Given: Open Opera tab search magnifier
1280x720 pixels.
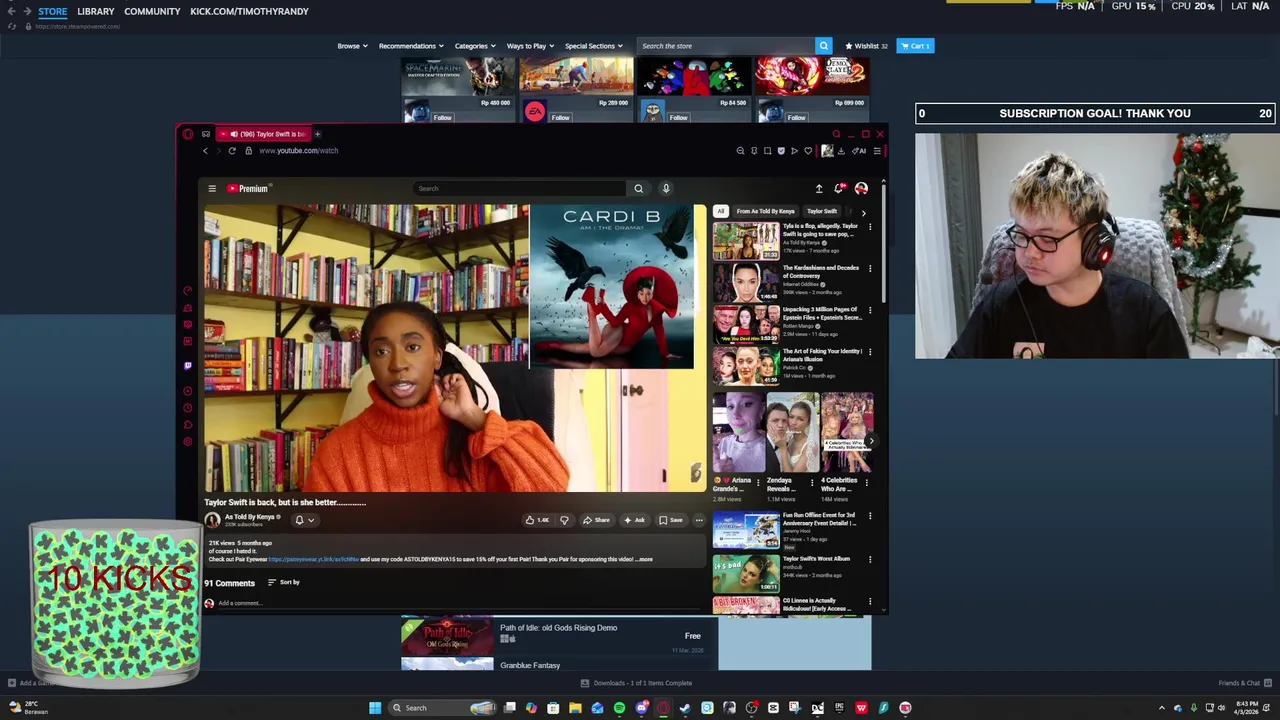Looking at the screenshot, I should [x=837, y=134].
